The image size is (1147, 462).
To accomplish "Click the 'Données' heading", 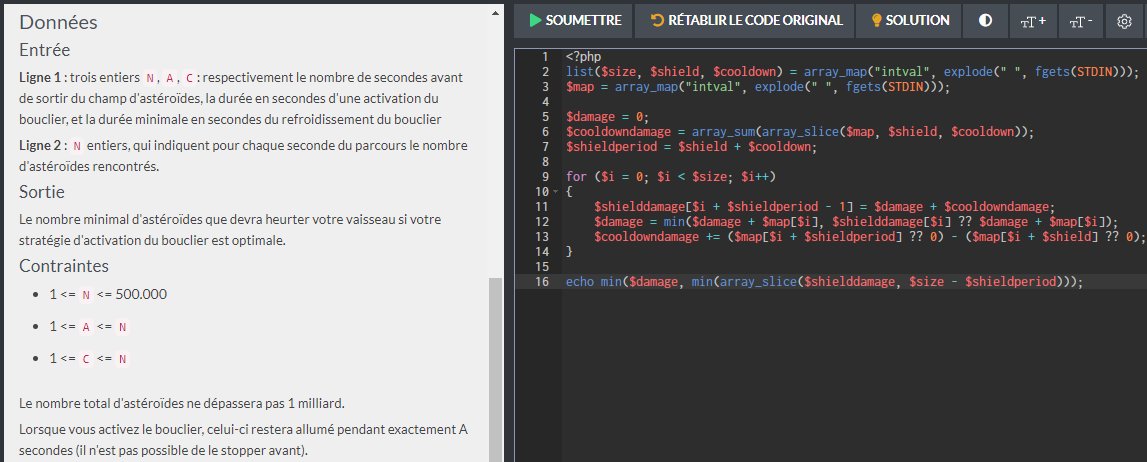I will [x=59, y=22].
